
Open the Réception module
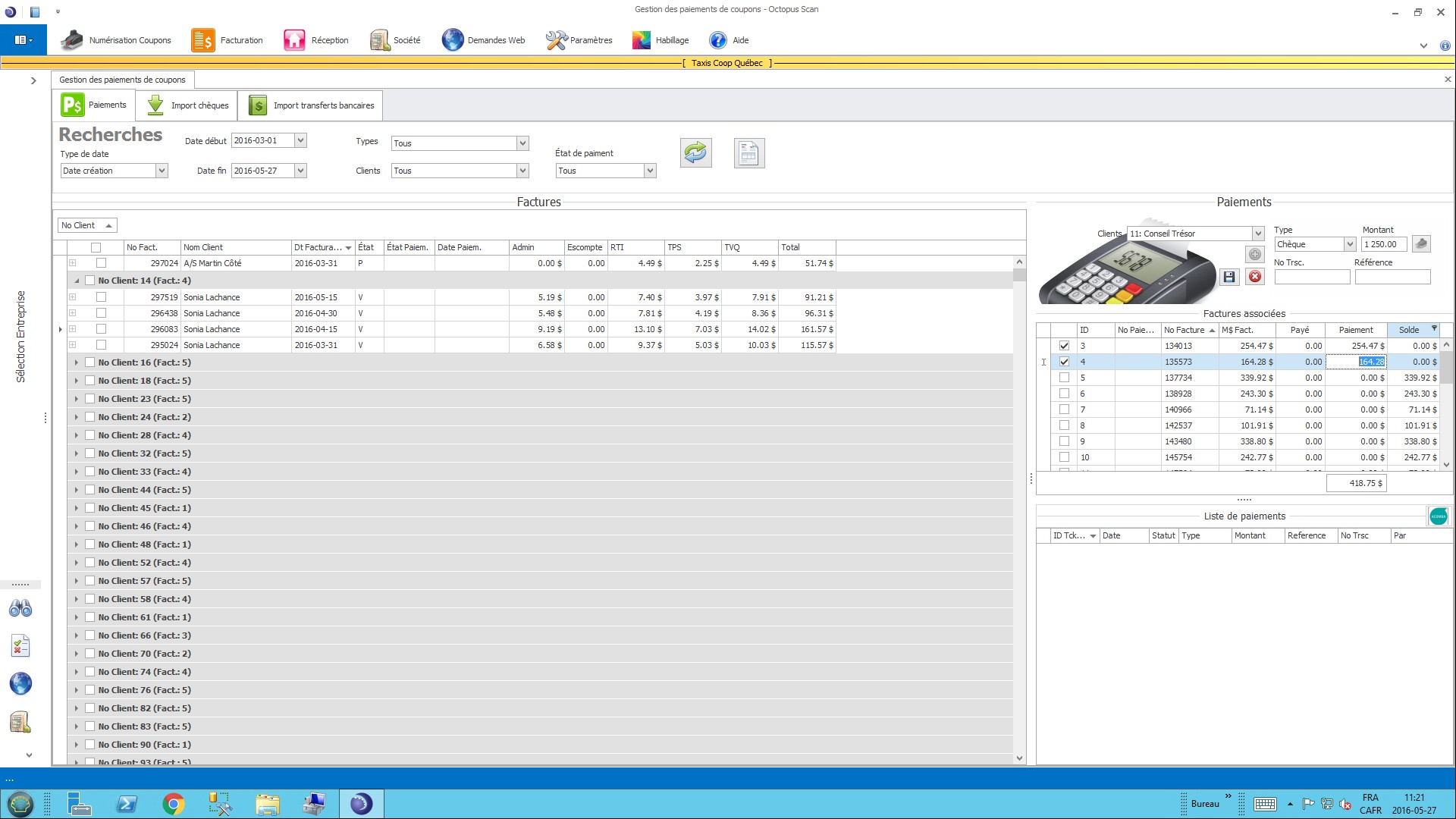(315, 40)
